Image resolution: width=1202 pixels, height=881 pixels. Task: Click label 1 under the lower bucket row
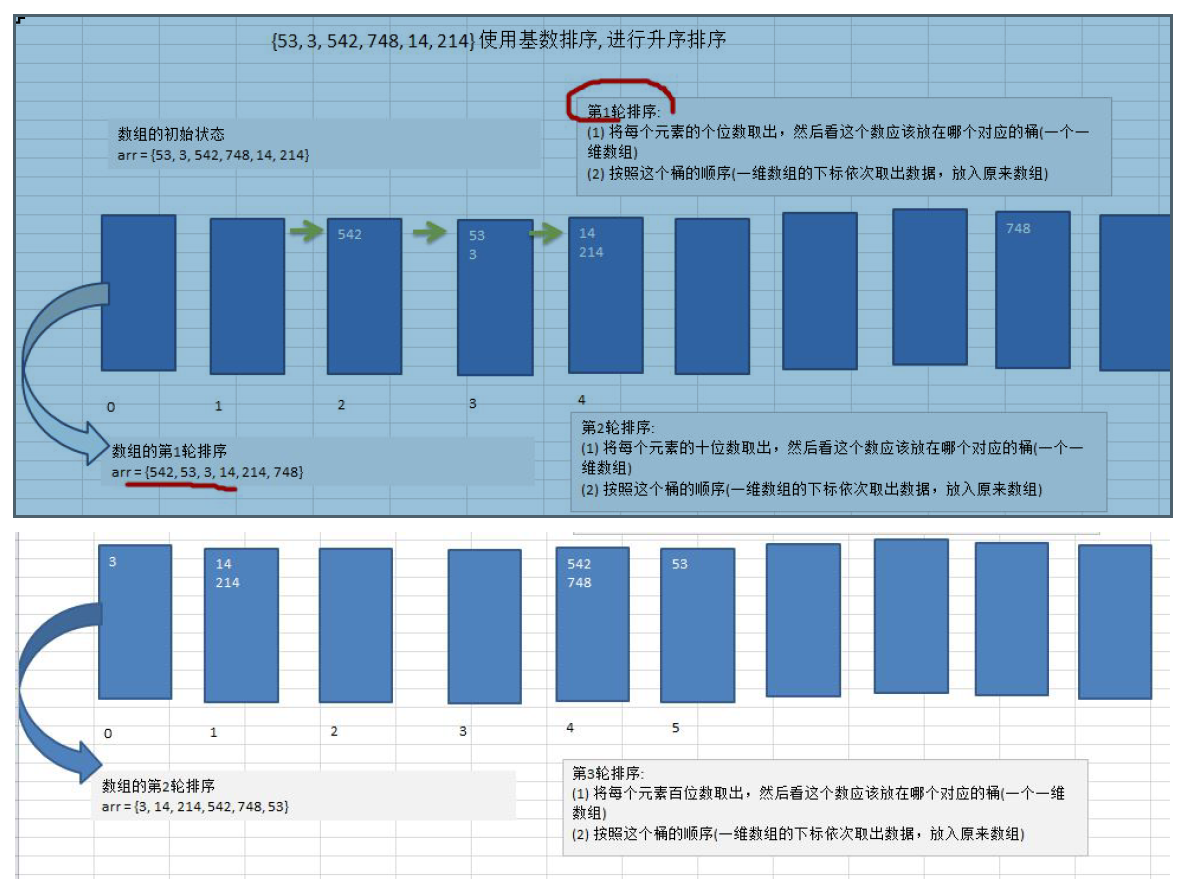(x=214, y=733)
